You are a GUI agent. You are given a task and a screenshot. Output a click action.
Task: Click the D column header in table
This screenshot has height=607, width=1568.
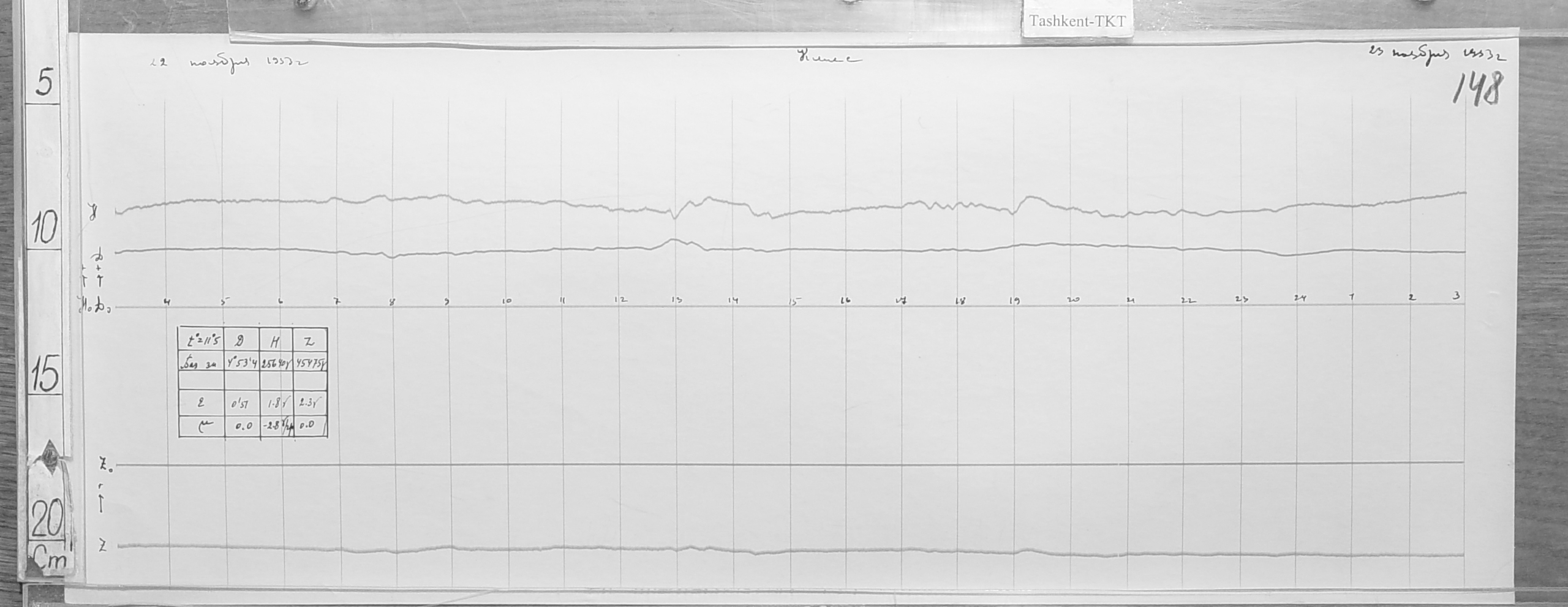[x=242, y=340]
